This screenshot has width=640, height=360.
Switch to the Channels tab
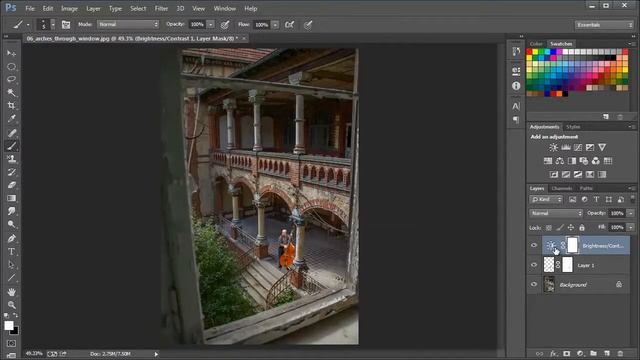pos(562,189)
